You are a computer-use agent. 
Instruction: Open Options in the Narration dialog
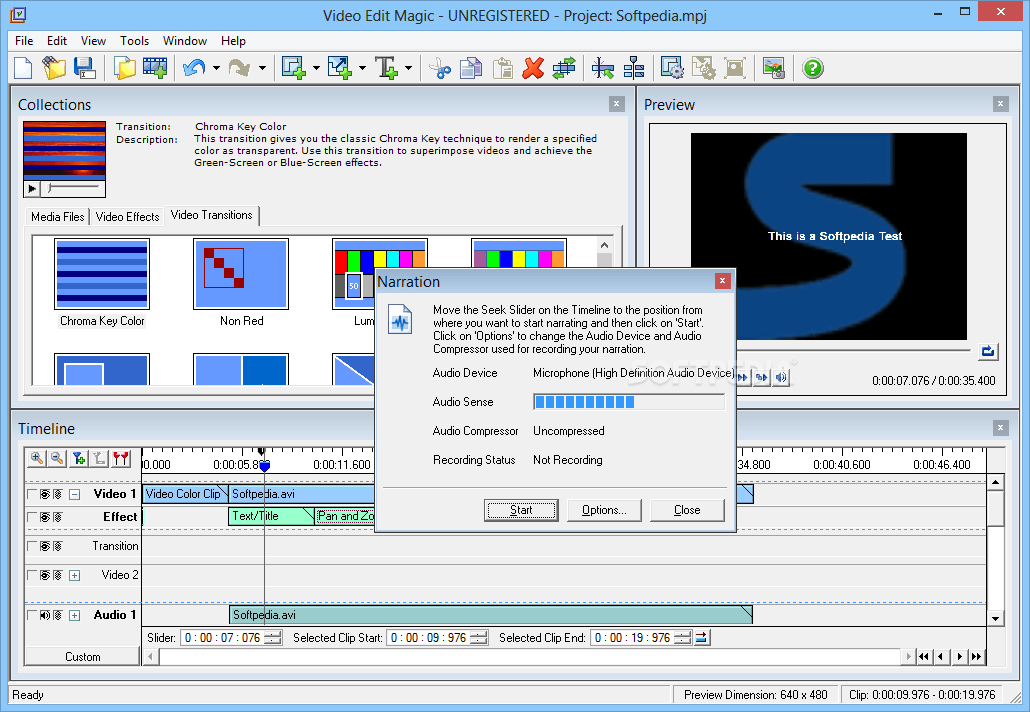pos(604,510)
